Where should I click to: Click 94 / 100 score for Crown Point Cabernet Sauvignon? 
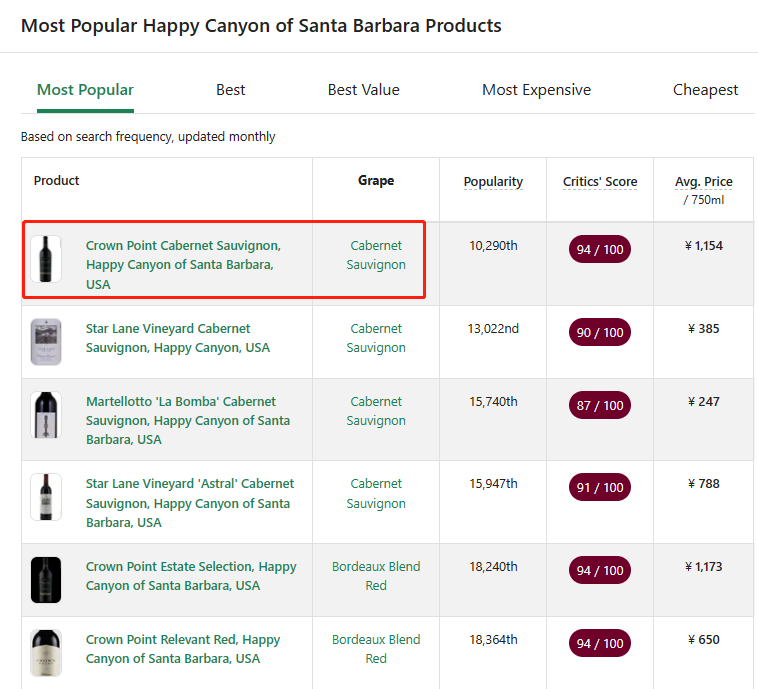click(600, 249)
